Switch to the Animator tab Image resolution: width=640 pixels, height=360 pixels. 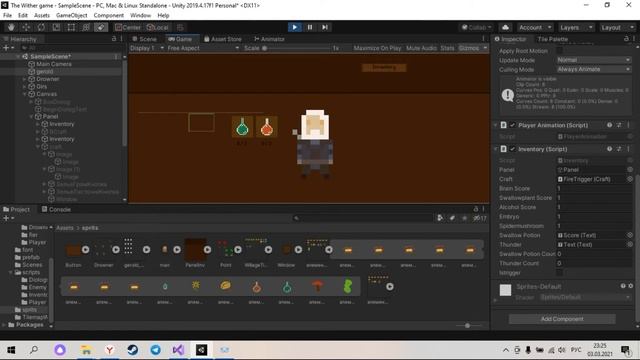(x=269, y=39)
